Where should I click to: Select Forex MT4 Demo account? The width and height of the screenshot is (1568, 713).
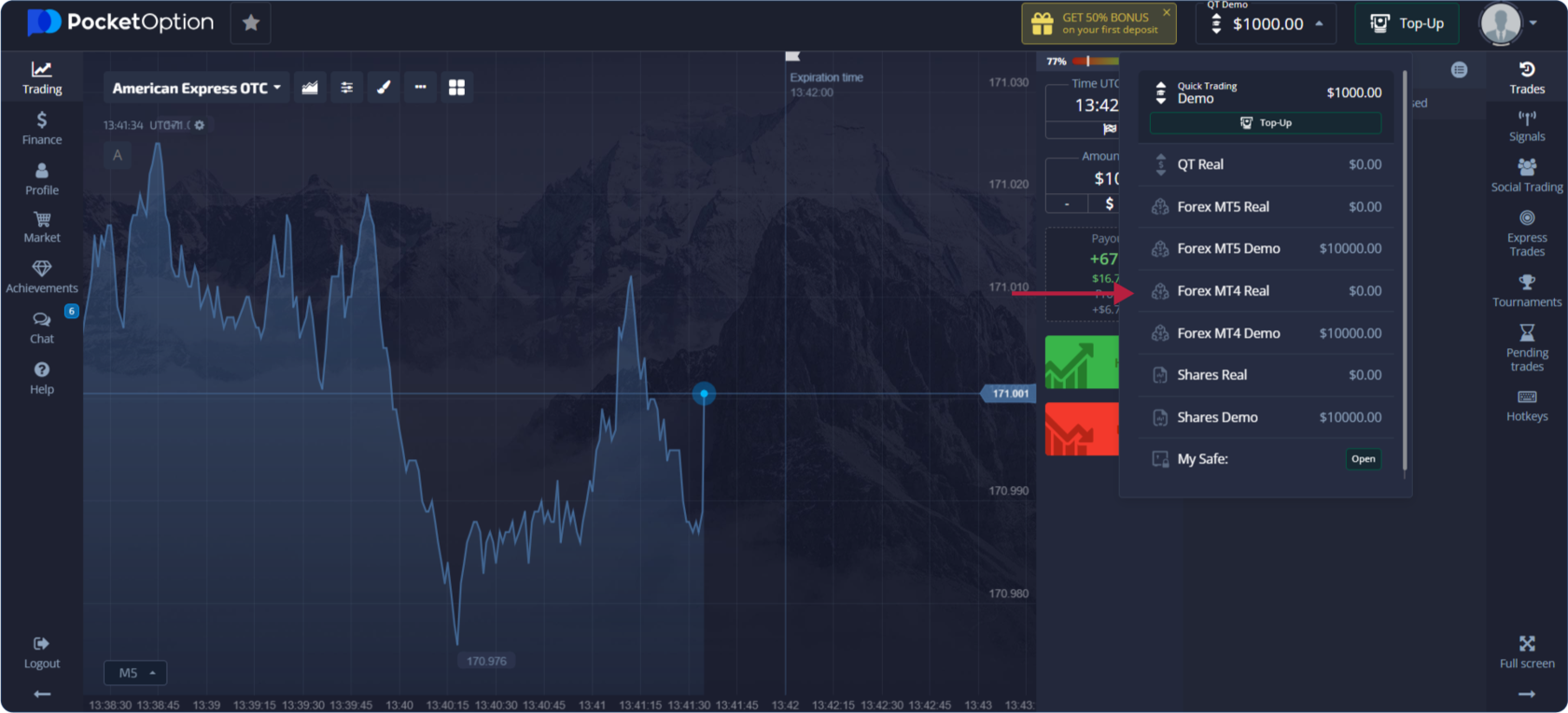[1266, 333]
